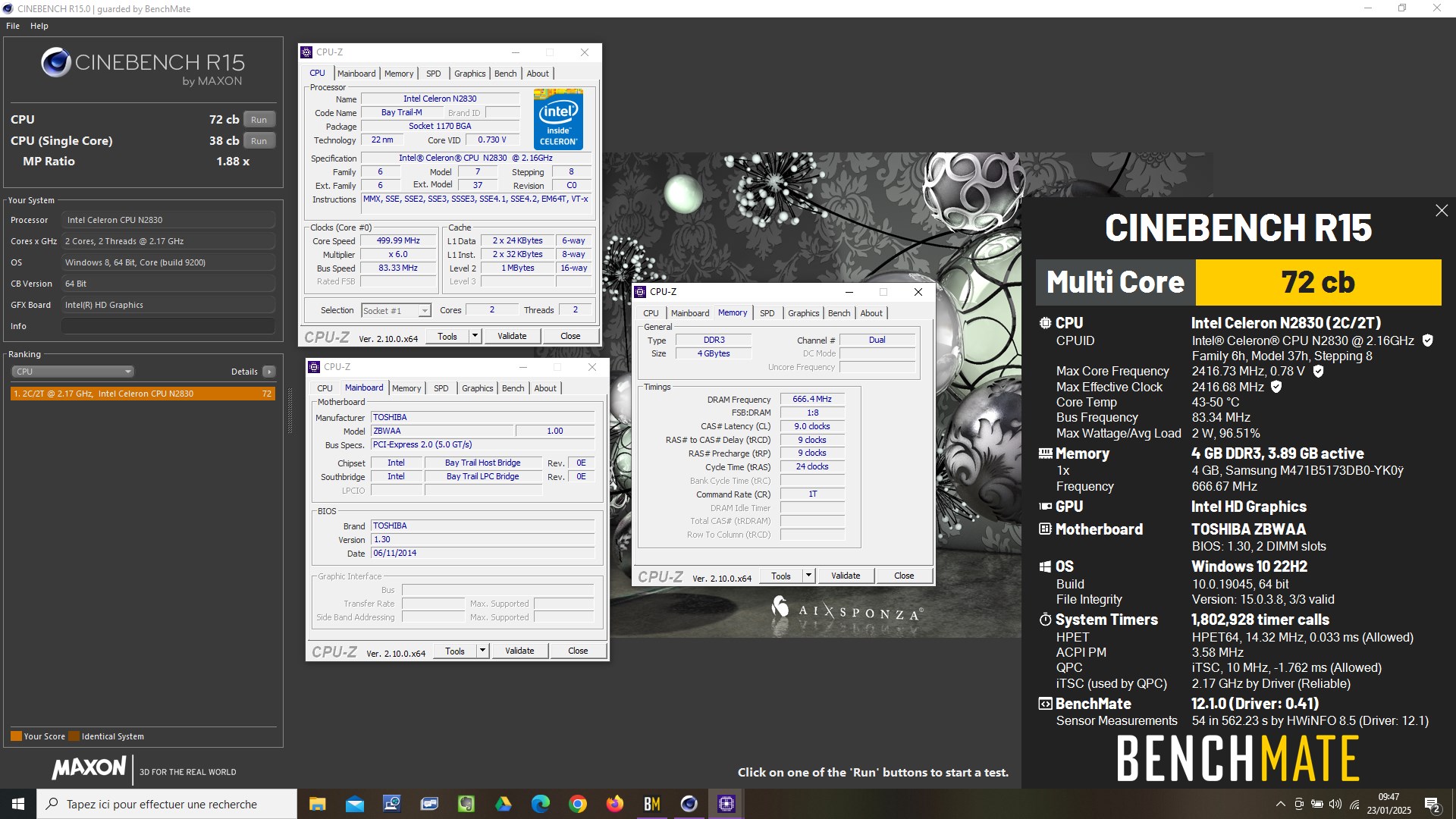
Task: Click the Bay Trail Host Bridge field
Action: pyautogui.click(x=483, y=463)
